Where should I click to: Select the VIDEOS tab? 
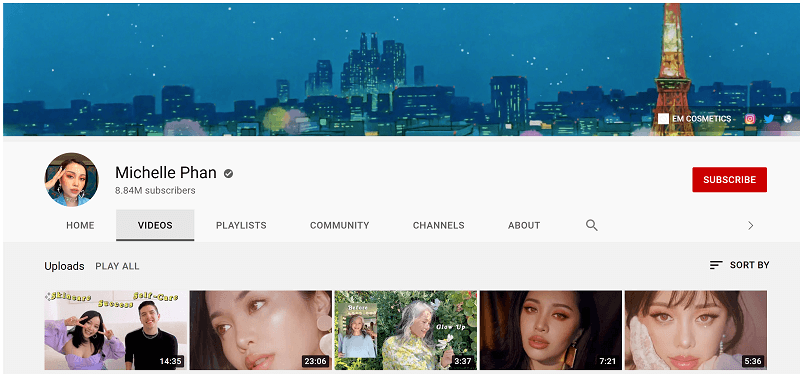pos(155,225)
